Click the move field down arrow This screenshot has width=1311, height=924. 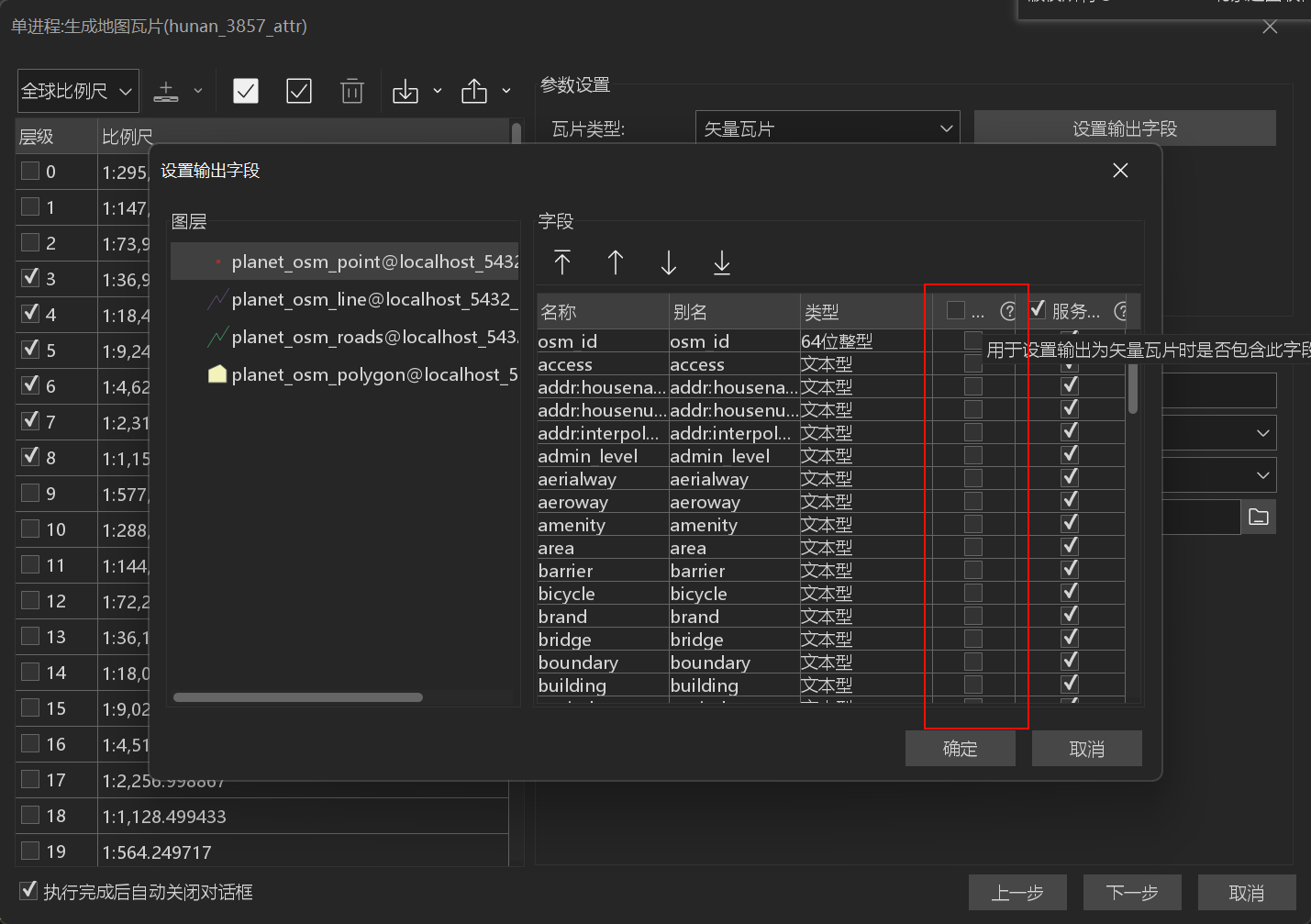tap(669, 263)
